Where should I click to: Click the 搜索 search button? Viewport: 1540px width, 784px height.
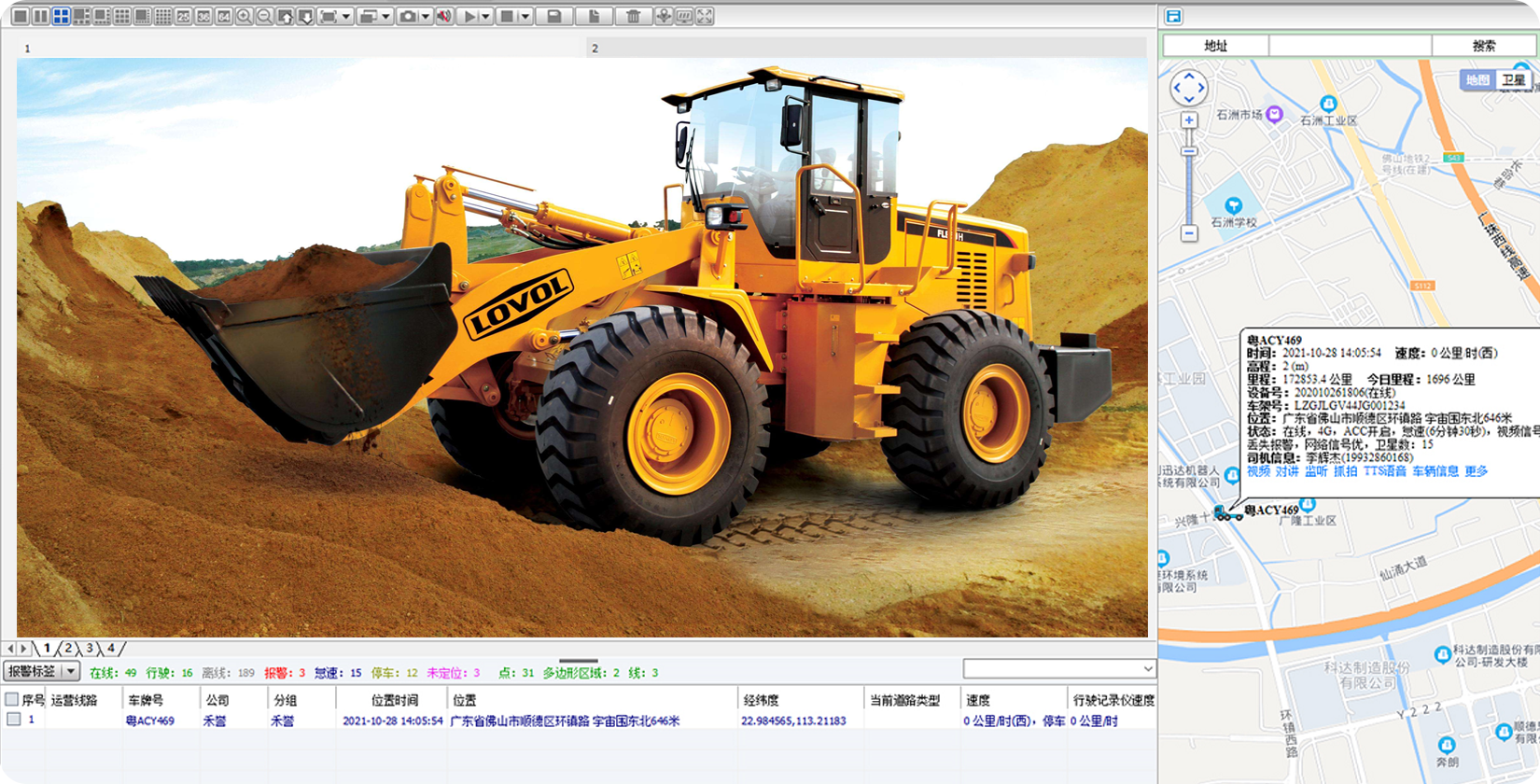tap(1484, 45)
